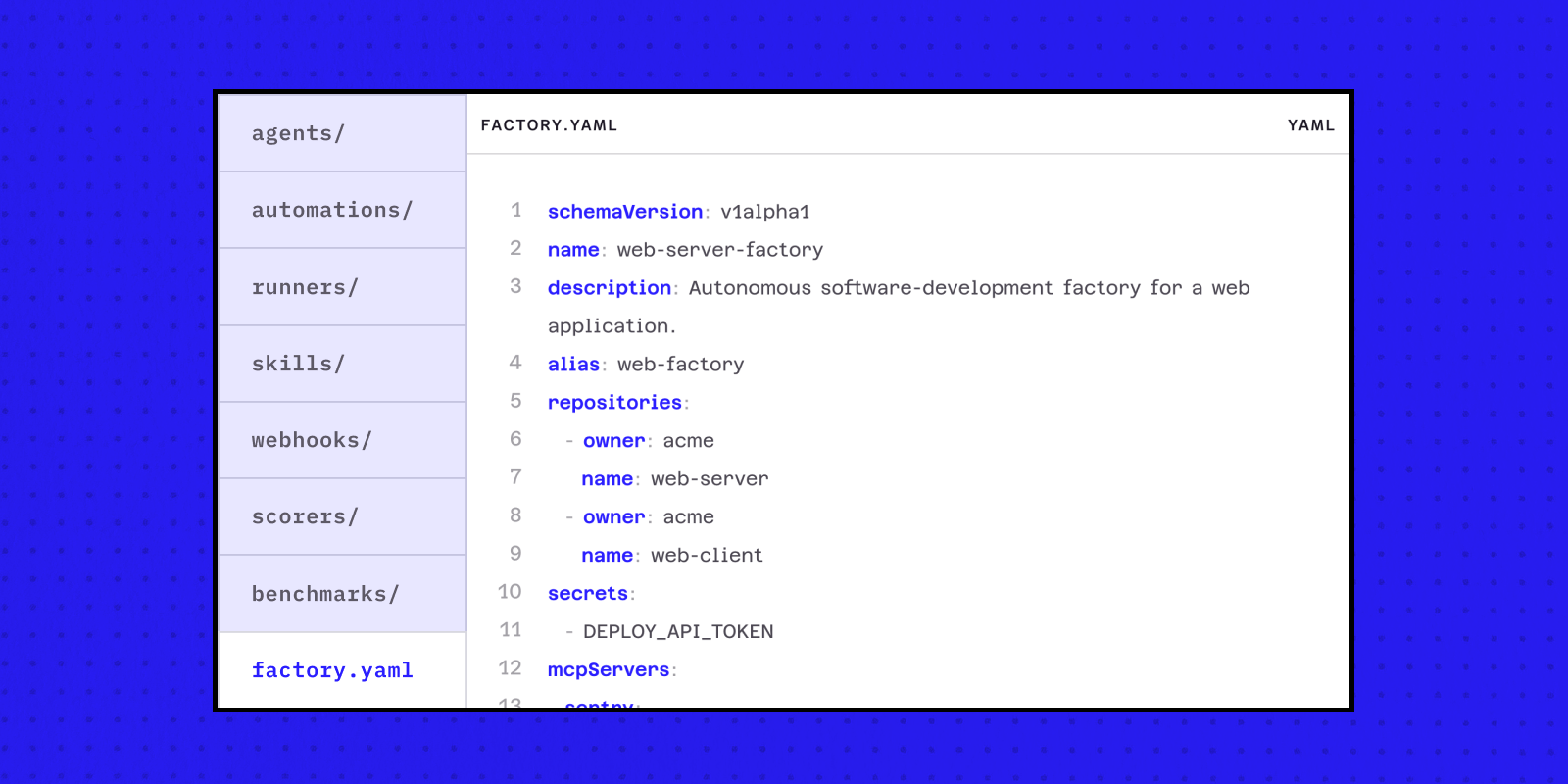The image size is (1568, 784).
Task: Click line number 5
Action: [515, 401]
